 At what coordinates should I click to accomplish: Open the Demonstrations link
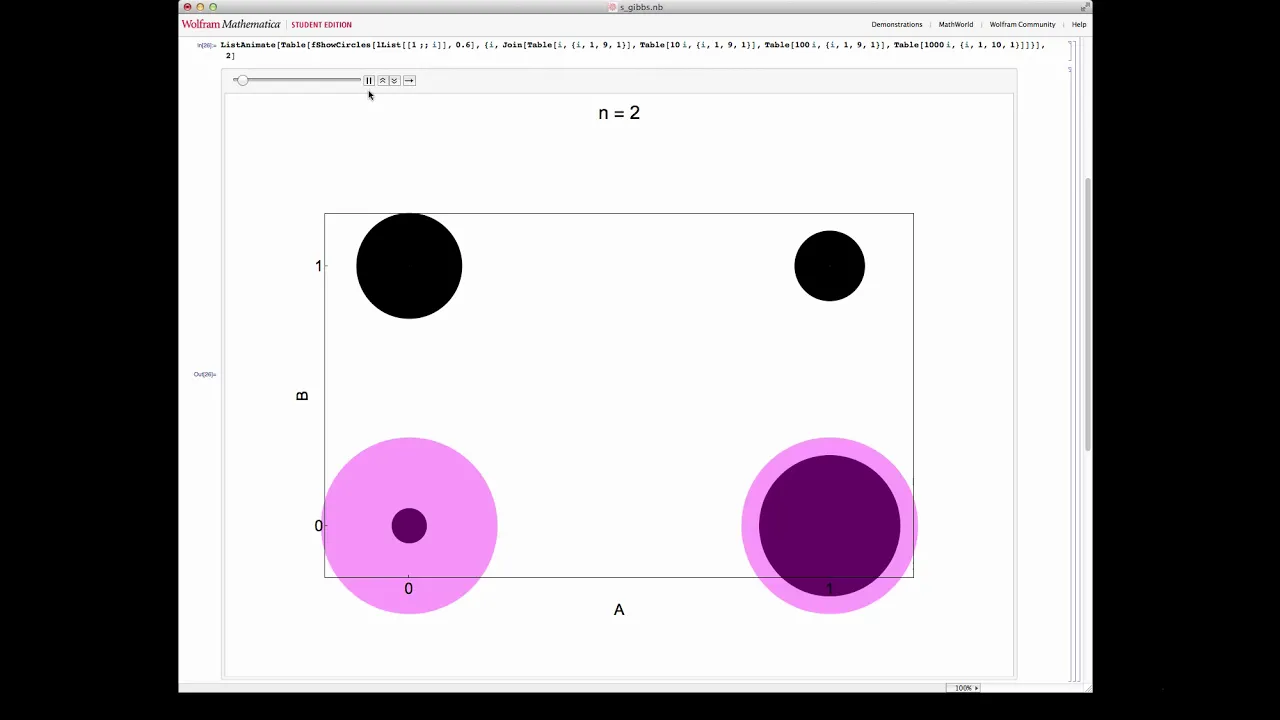pos(896,24)
